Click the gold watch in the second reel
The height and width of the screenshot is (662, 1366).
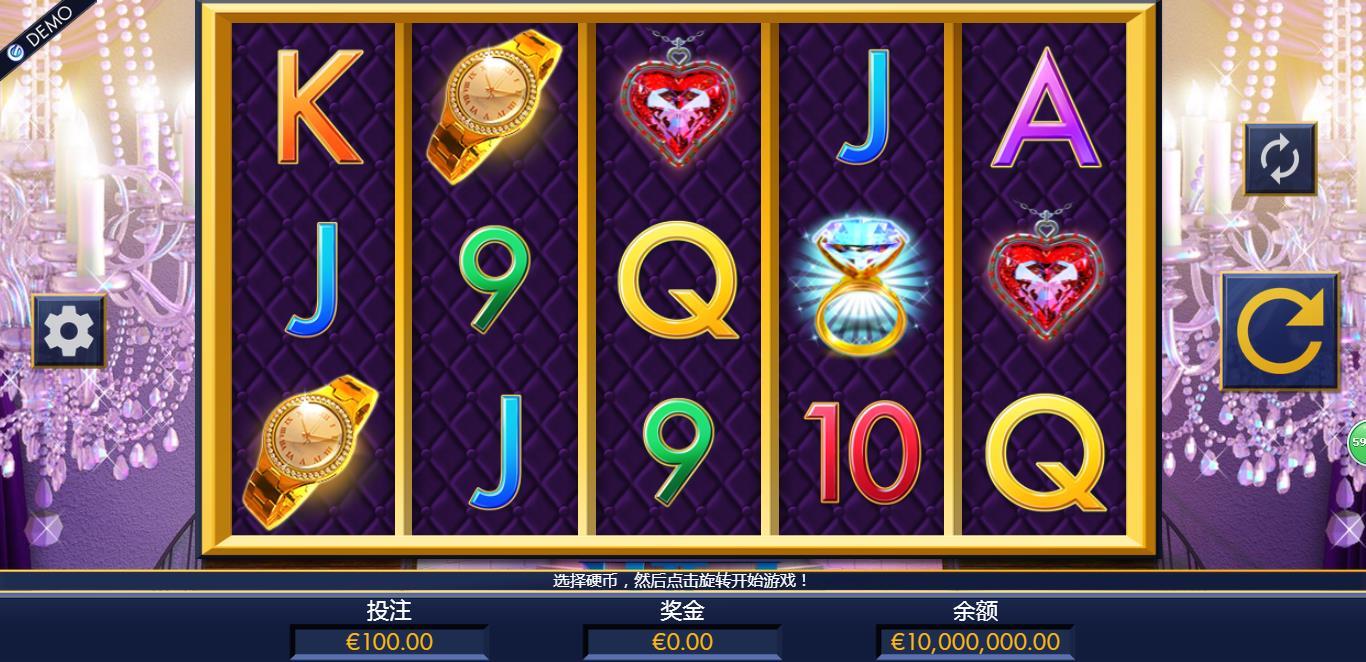pos(484,108)
